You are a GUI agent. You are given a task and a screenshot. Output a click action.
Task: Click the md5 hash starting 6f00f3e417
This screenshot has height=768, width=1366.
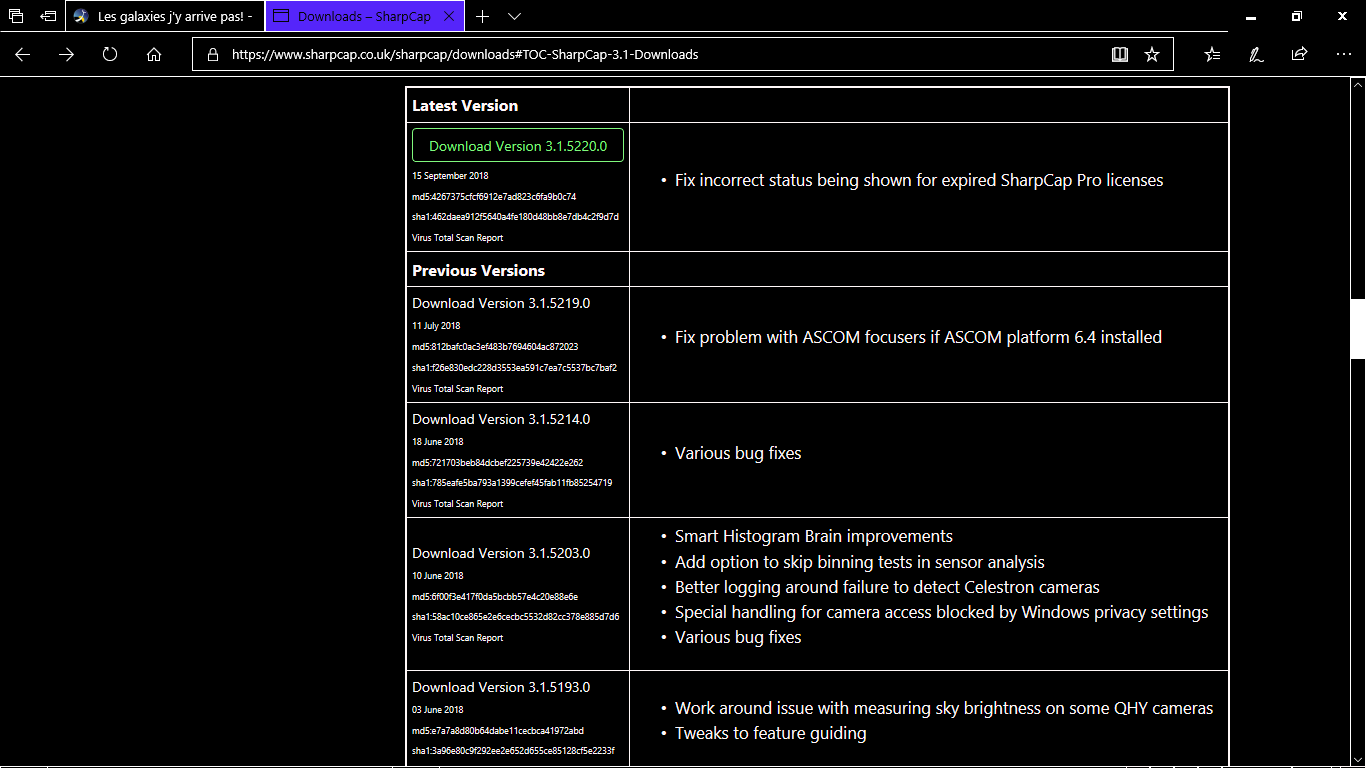coord(495,597)
